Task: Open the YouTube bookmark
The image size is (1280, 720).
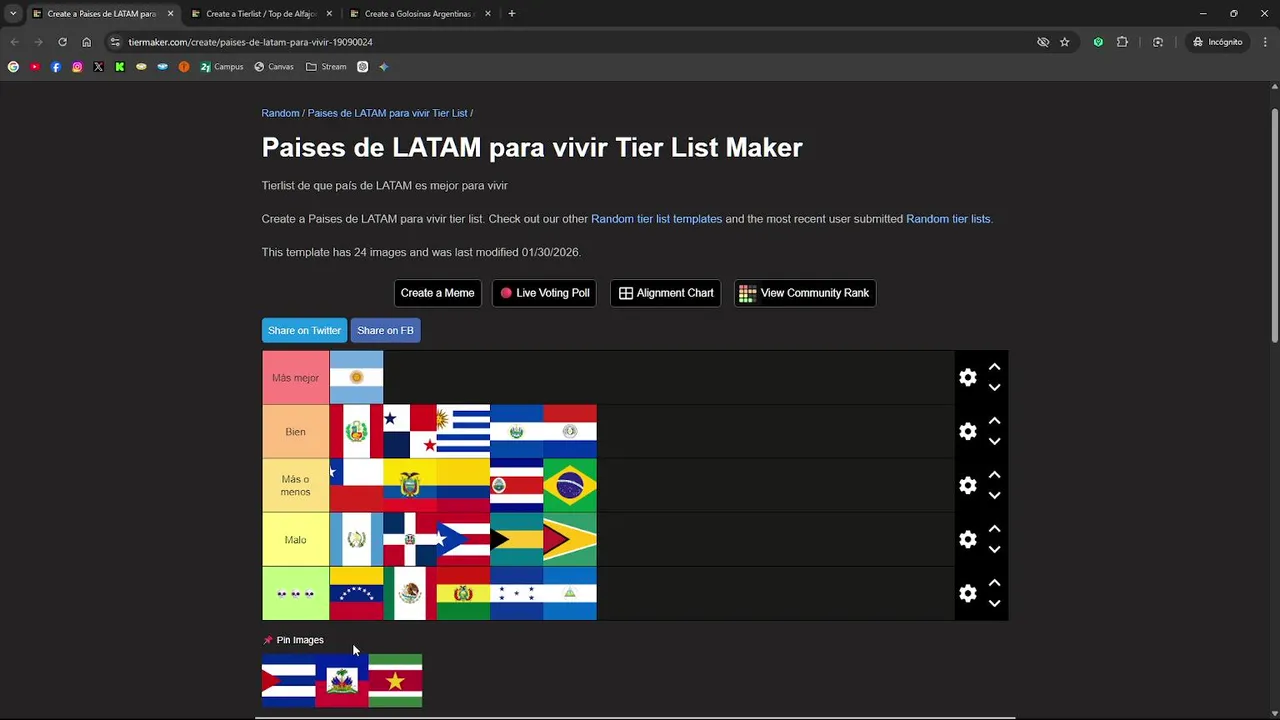Action: click(x=35, y=67)
